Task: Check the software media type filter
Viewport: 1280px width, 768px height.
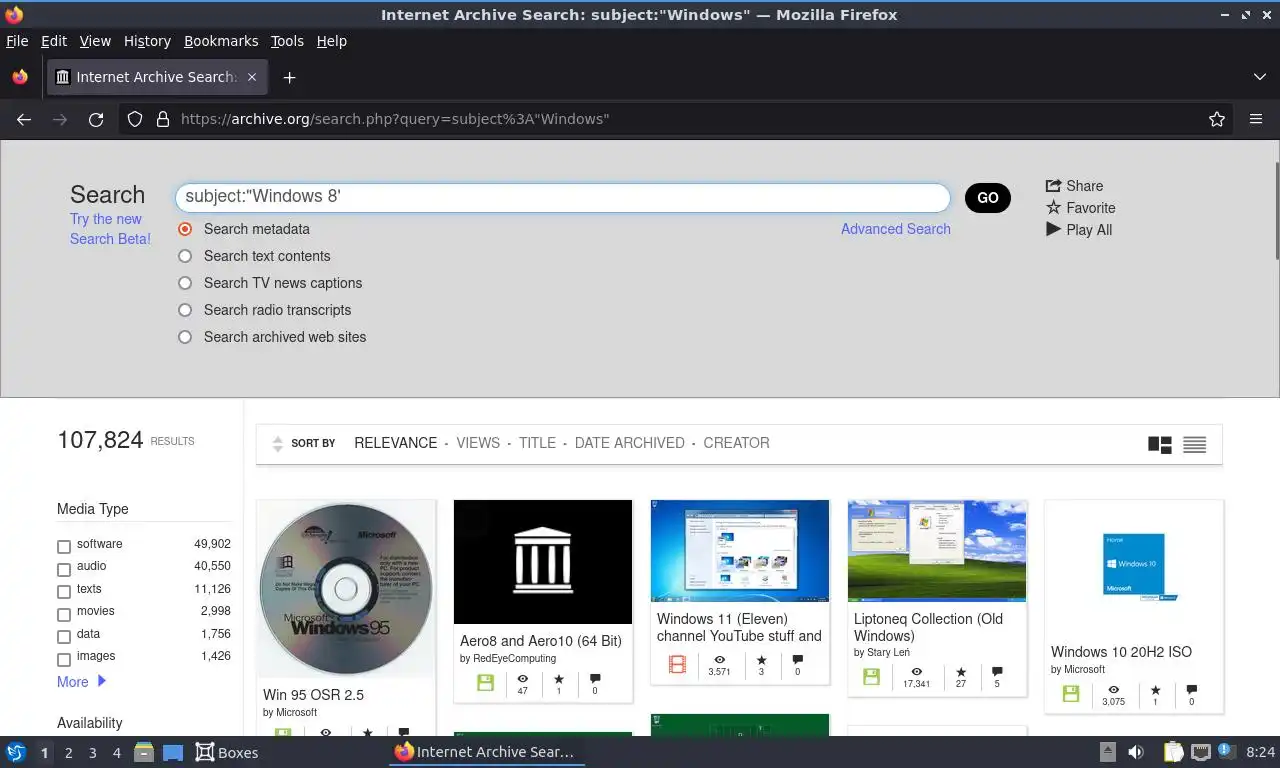Action: (64, 547)
